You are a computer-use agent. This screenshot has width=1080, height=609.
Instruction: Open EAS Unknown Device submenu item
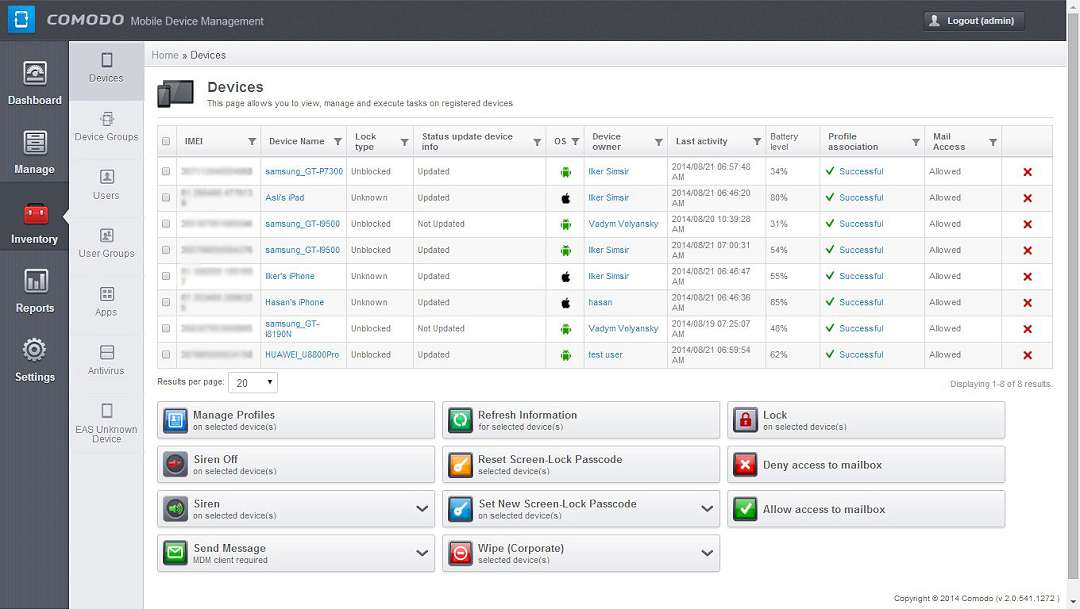106,423
